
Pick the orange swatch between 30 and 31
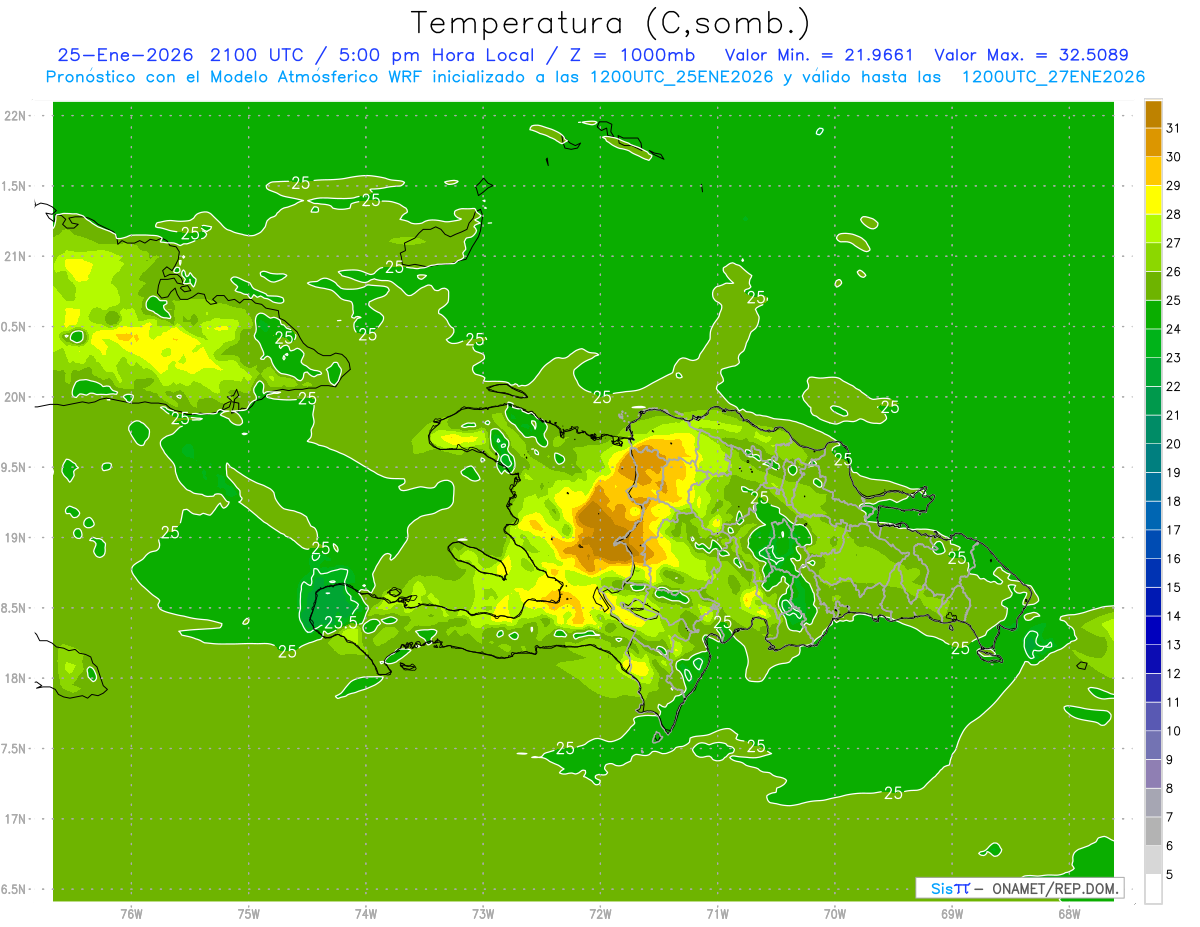coord(1153,143)
